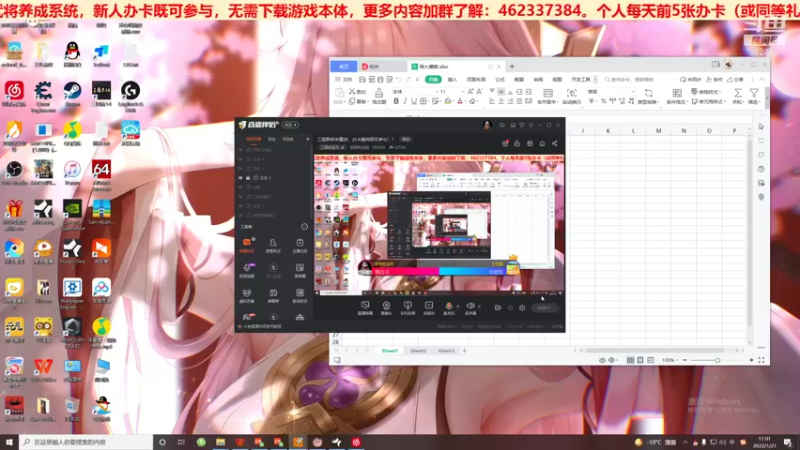Toggle Bold formatting in WPS
800x450 pixels.
tap(396, 102)
